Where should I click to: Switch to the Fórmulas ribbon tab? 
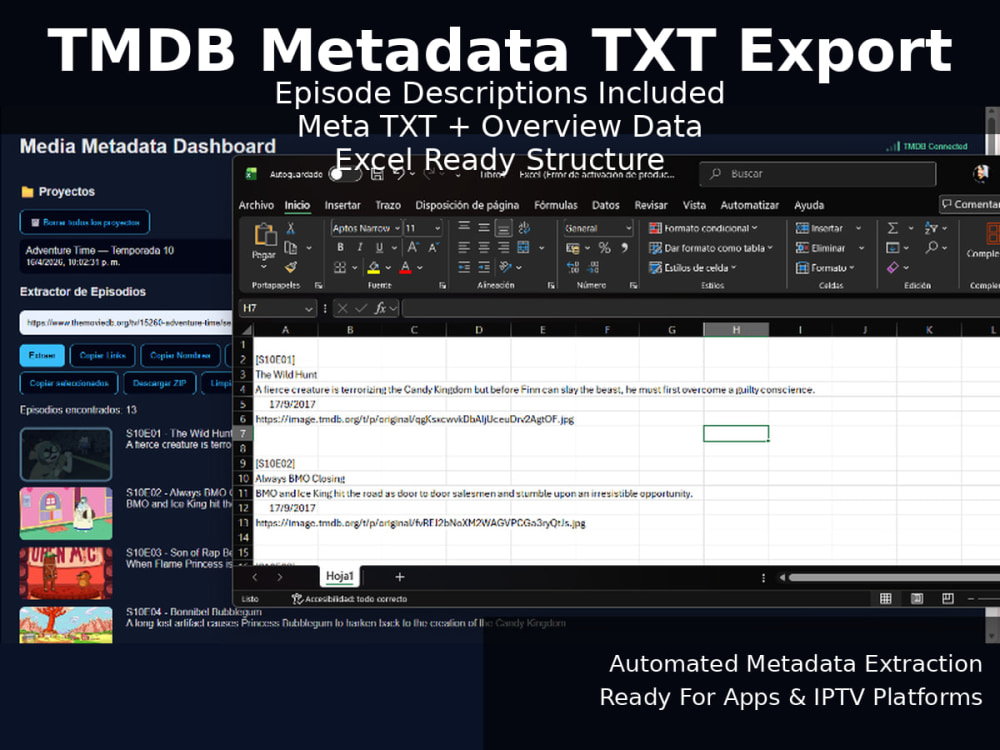(555, 205)
